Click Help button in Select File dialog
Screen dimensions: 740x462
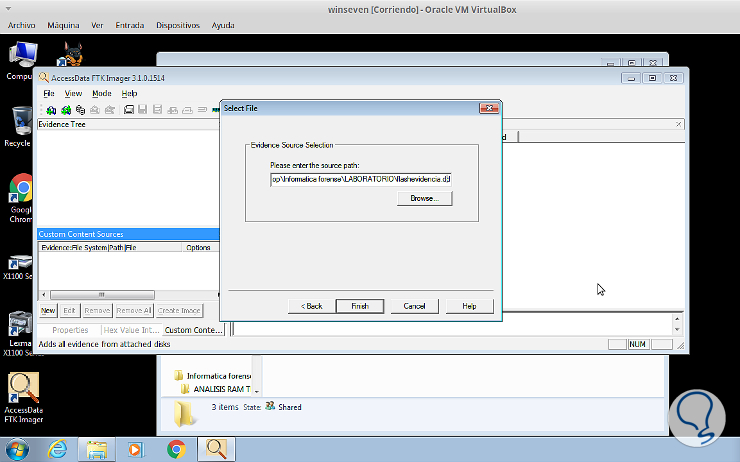[469, 306]
